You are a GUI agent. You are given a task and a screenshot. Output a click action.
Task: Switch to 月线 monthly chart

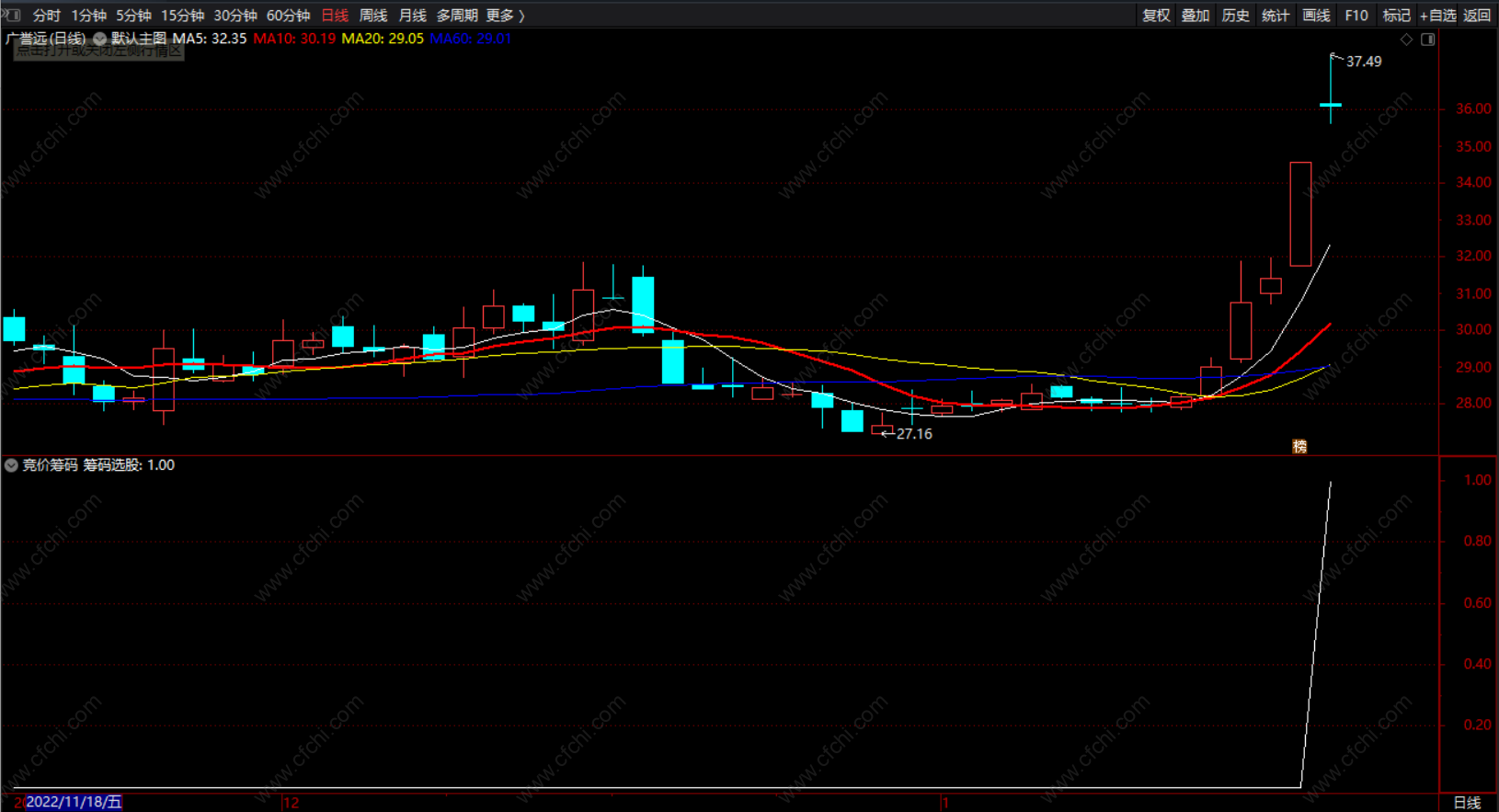tap(412, 16)
